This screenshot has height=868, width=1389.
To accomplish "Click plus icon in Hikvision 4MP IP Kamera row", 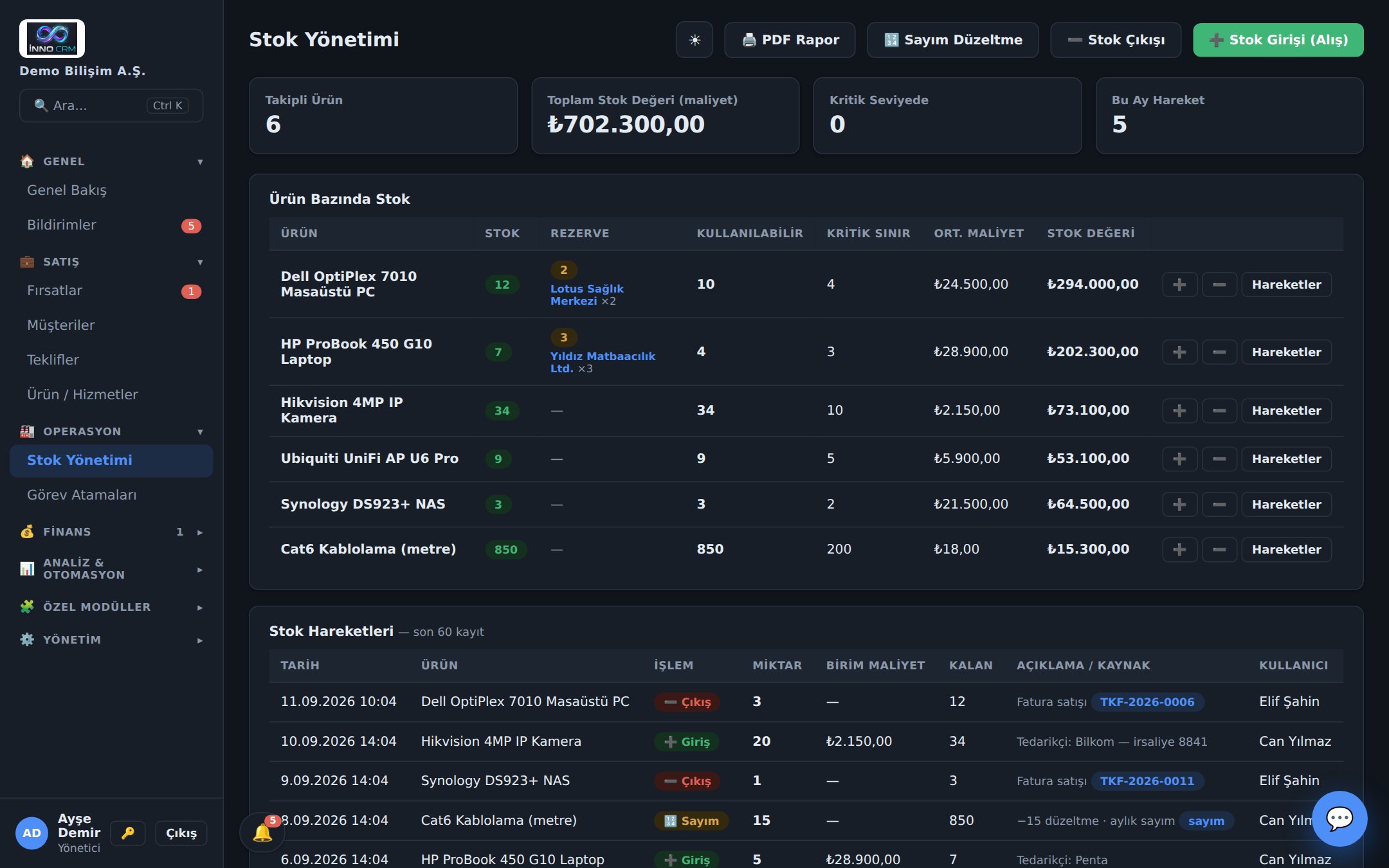I will [x=1179, y=410].
